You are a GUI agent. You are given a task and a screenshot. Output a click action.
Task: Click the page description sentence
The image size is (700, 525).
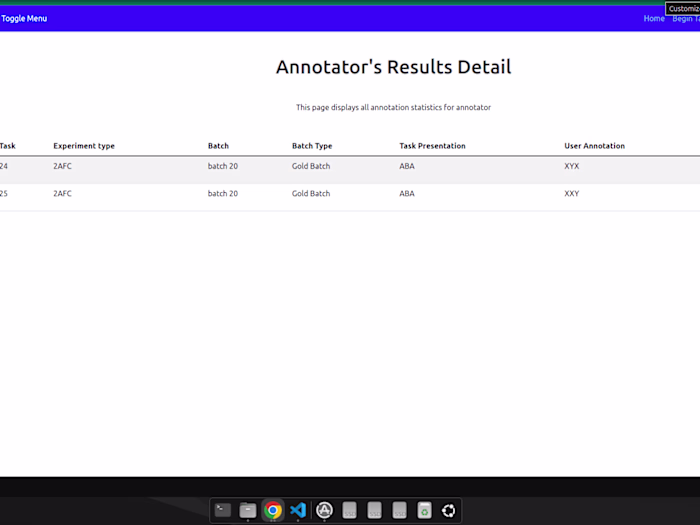pyautogui.click(x=393, y=108)
